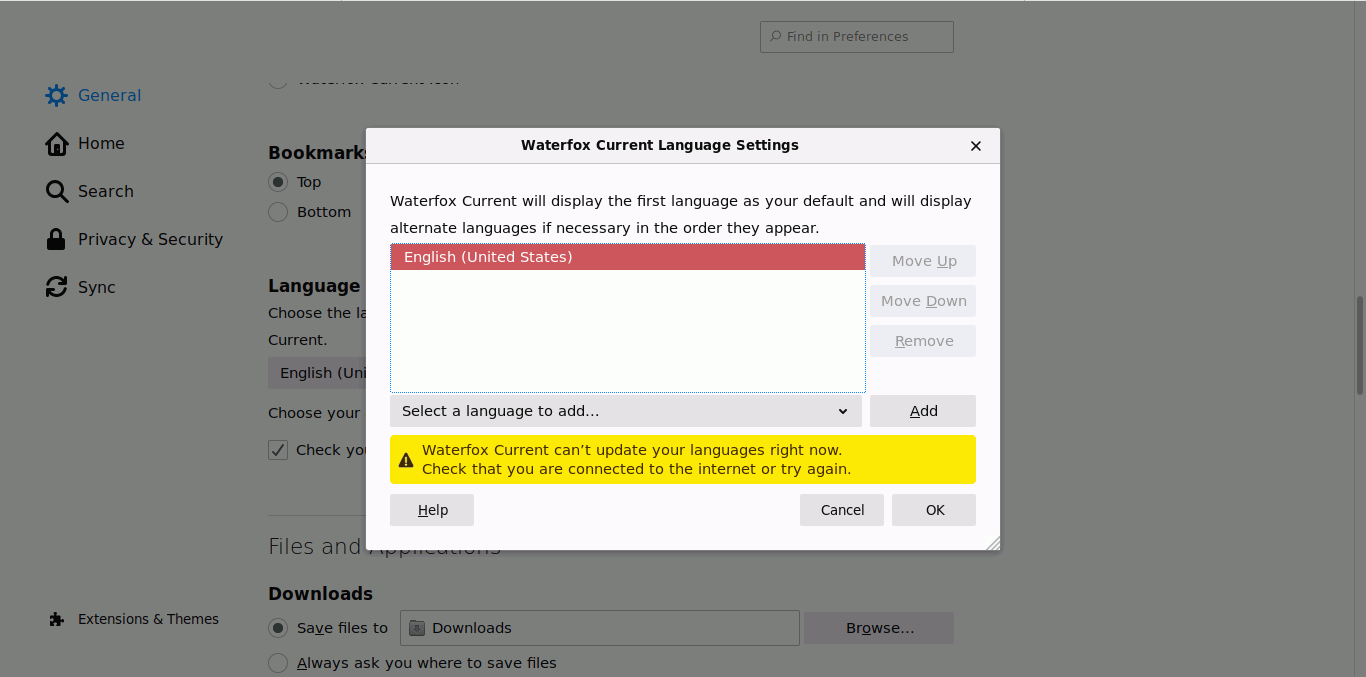
Task: Click the Sync arrows icon in sidebar
Action: (x=57, y=288)
